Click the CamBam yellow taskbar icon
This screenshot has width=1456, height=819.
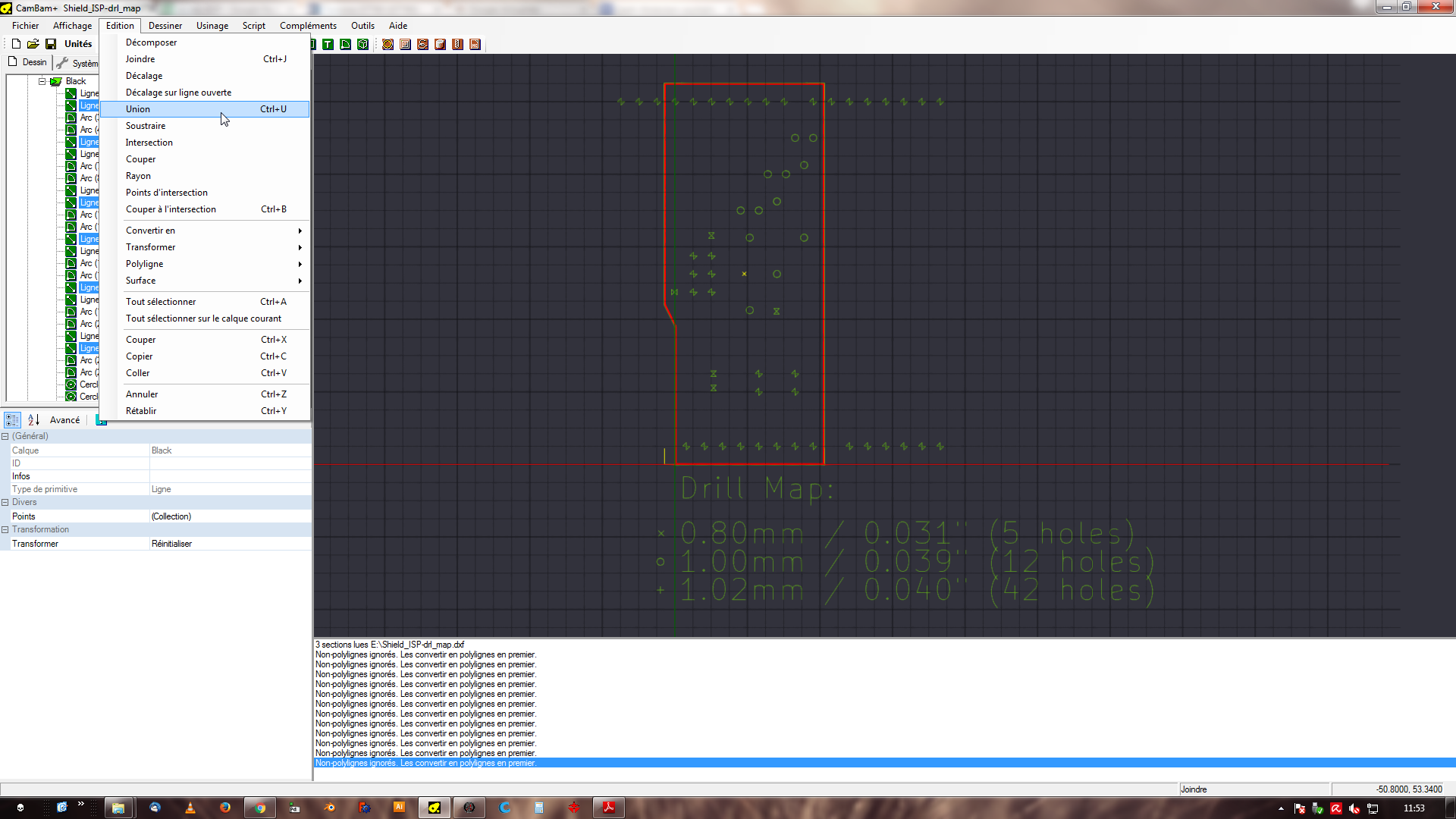pyautogui.click(x=435, y=808)
